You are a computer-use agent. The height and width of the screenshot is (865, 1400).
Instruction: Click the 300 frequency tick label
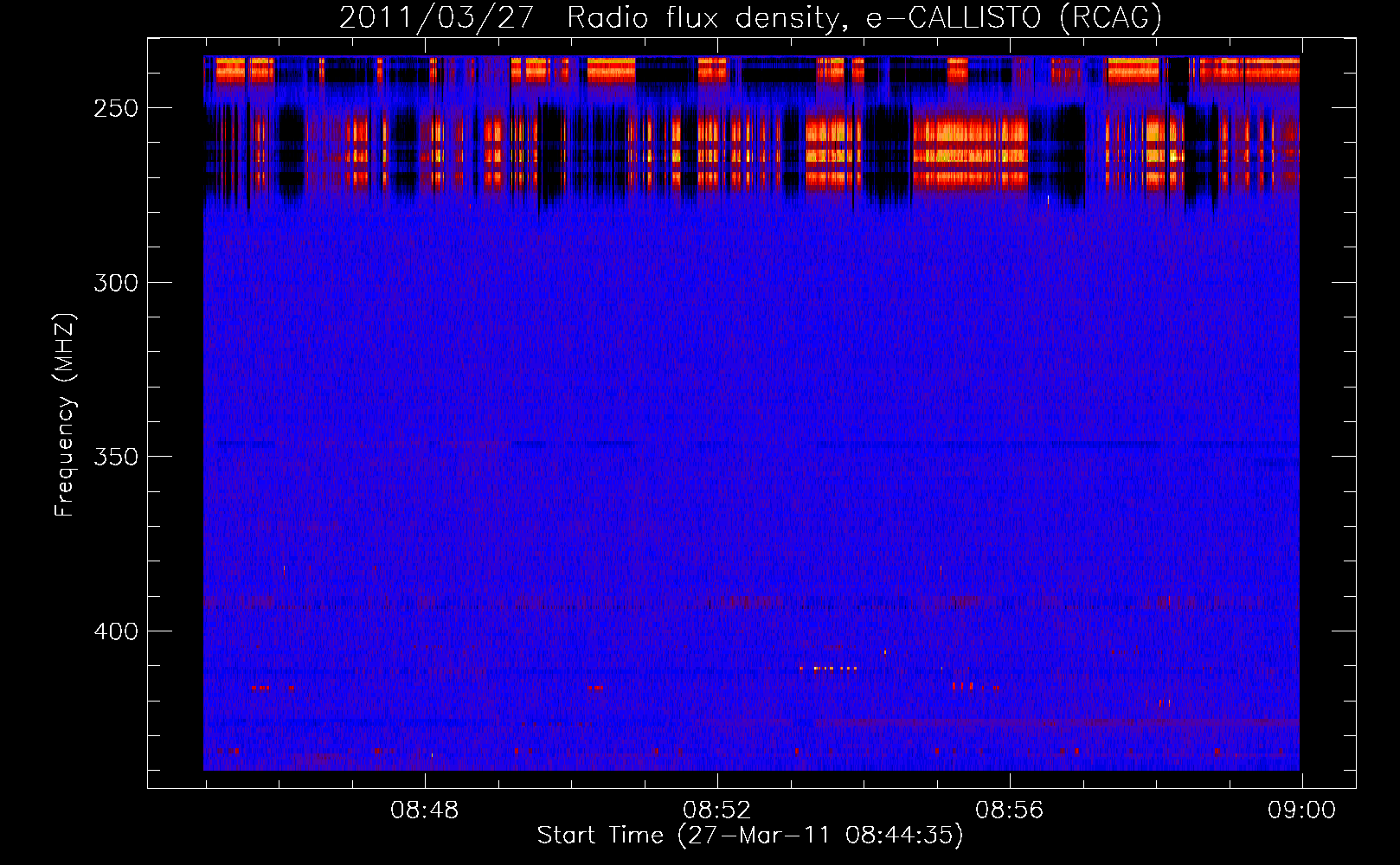pyautogui.click(x=116, y=283)
